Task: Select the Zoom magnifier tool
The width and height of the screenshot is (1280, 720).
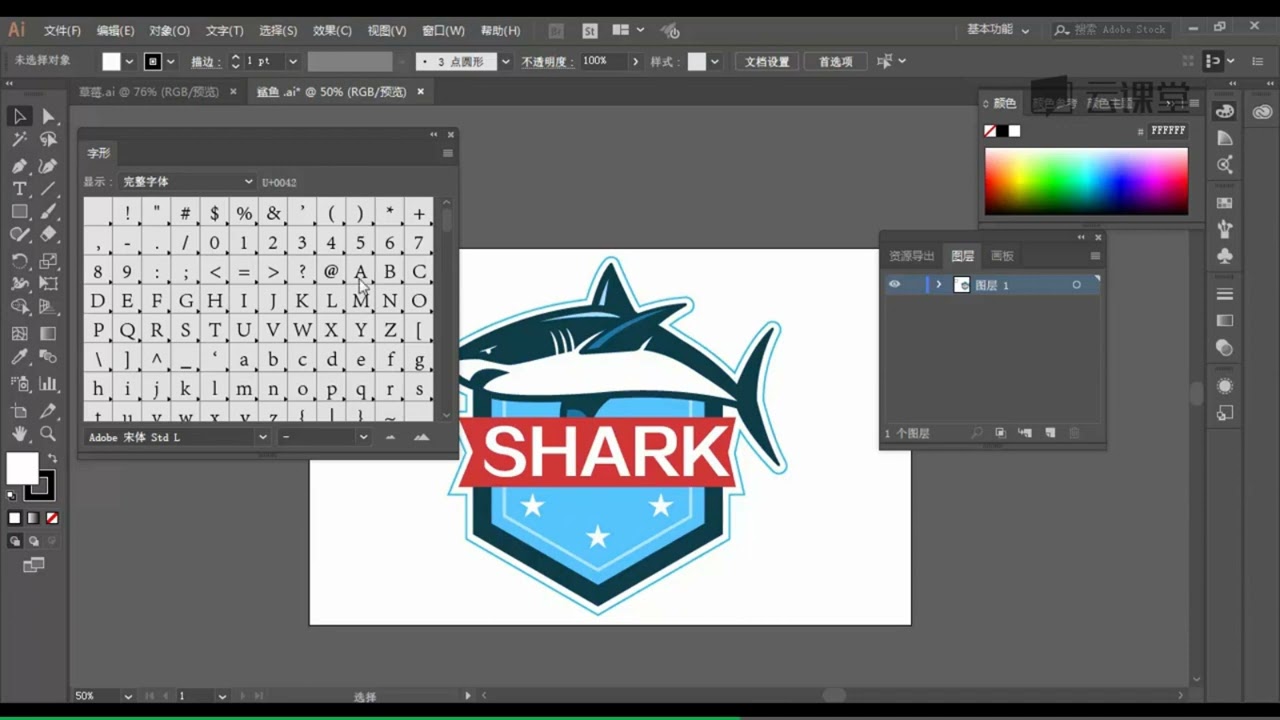Action: pyautogui.click(x=48, y=434)
